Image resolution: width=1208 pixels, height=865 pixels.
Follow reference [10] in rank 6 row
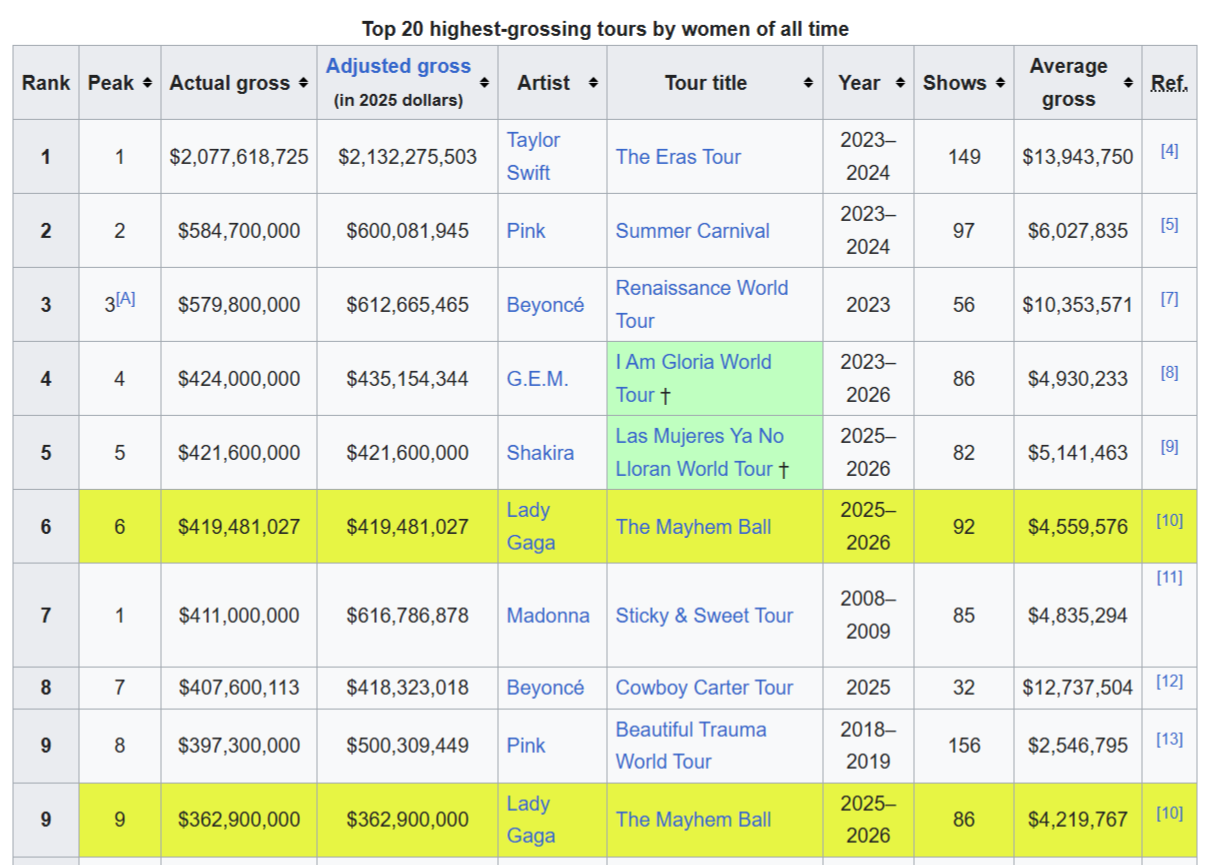click(x=1169, y=521)
